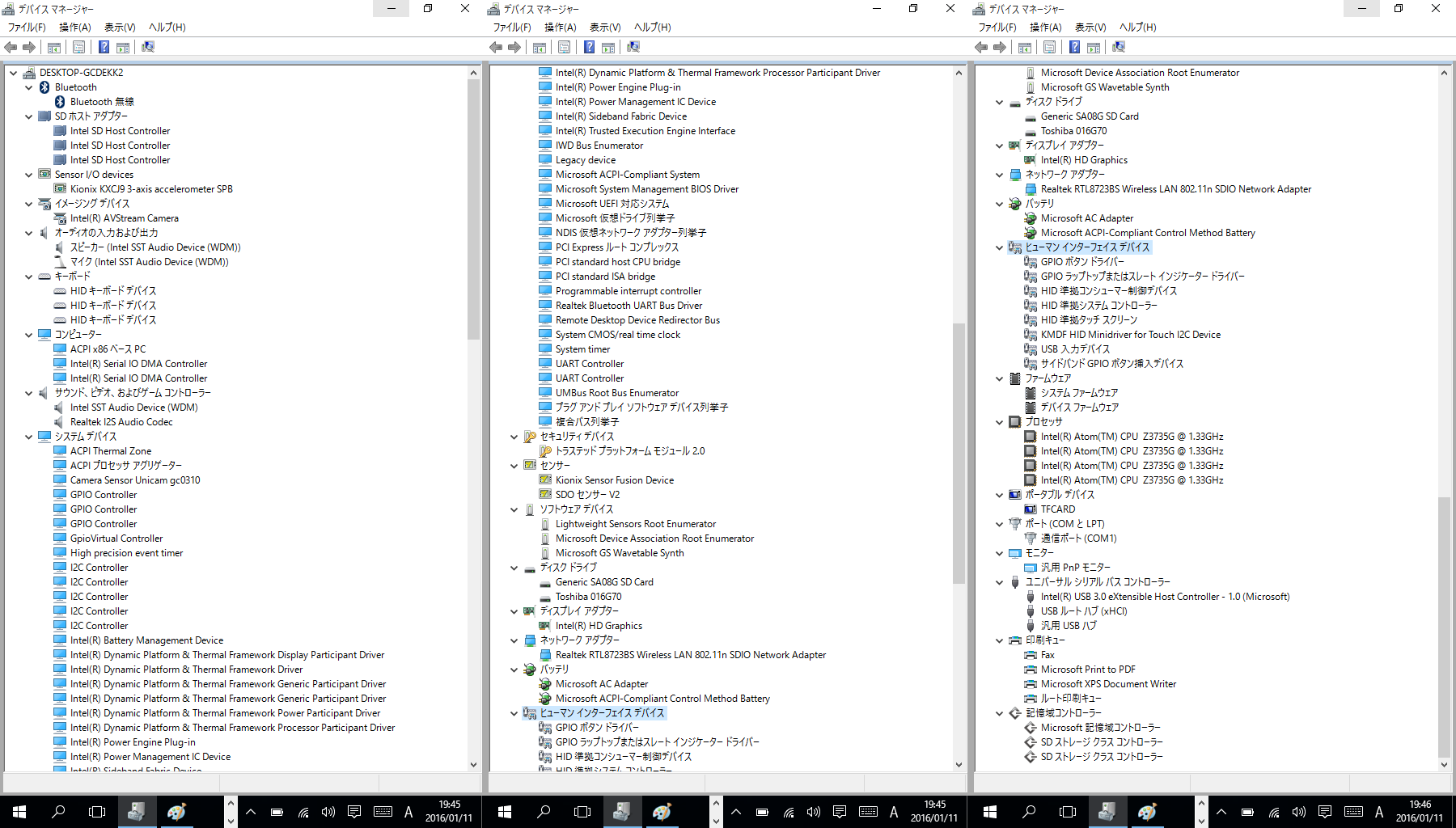Open Properties icon in left window toolbar
Image resolution: width=1456 pixels, height=828 pixels.
(x=78, y=47)
